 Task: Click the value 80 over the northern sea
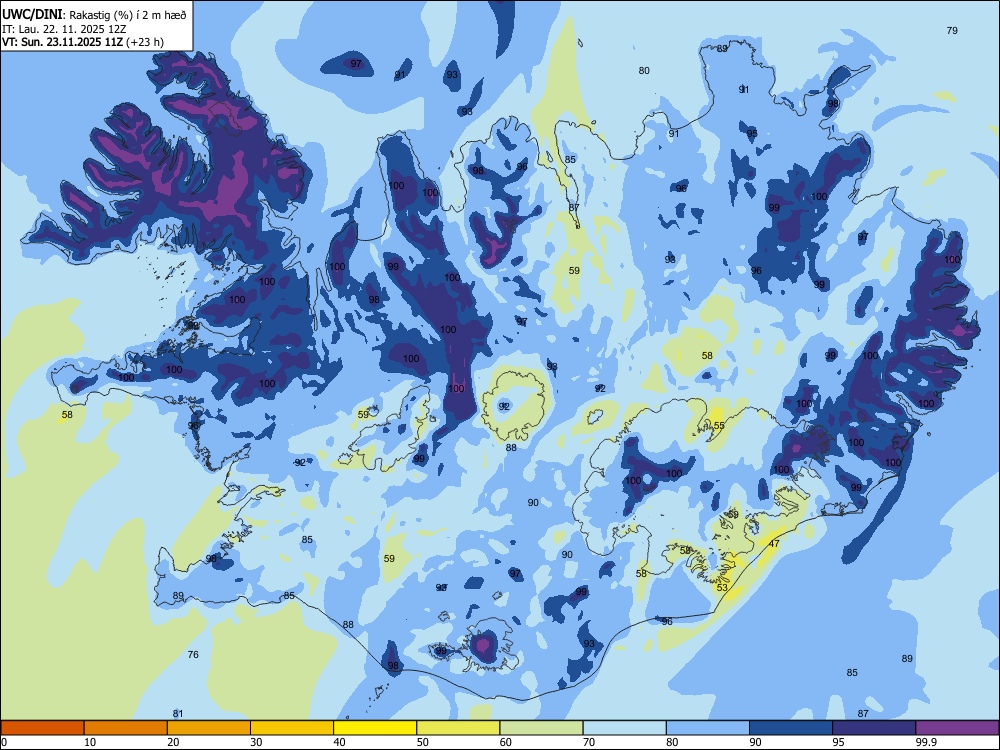(644, 71)
